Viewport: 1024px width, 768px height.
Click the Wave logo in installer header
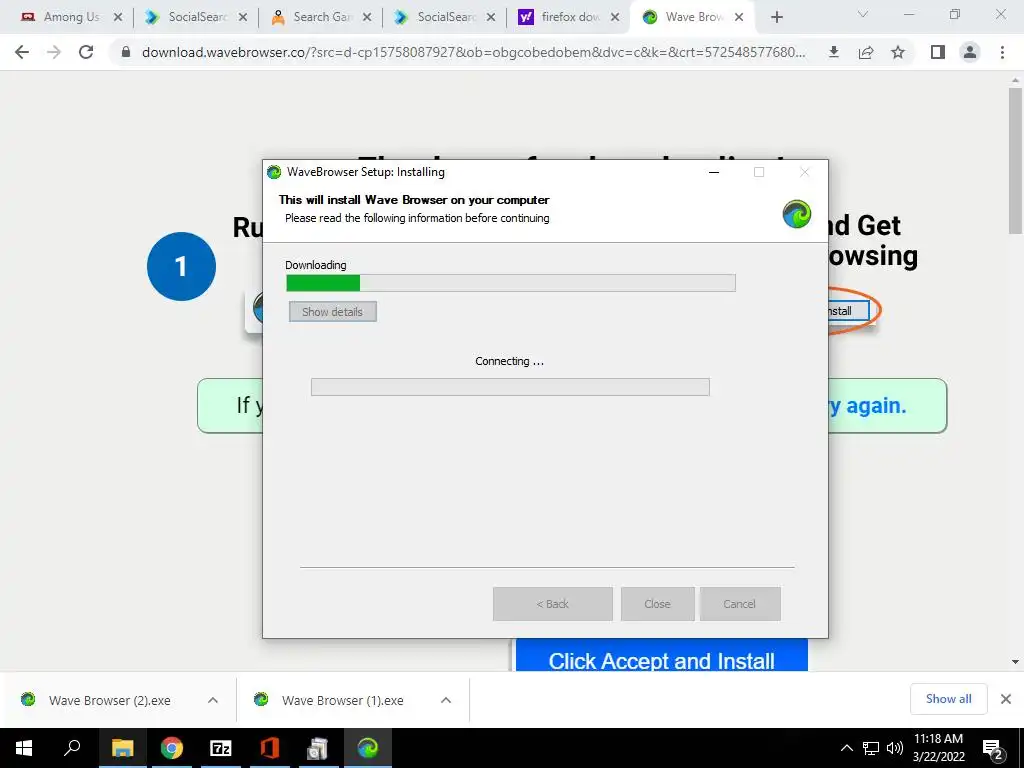pos(797,214)
